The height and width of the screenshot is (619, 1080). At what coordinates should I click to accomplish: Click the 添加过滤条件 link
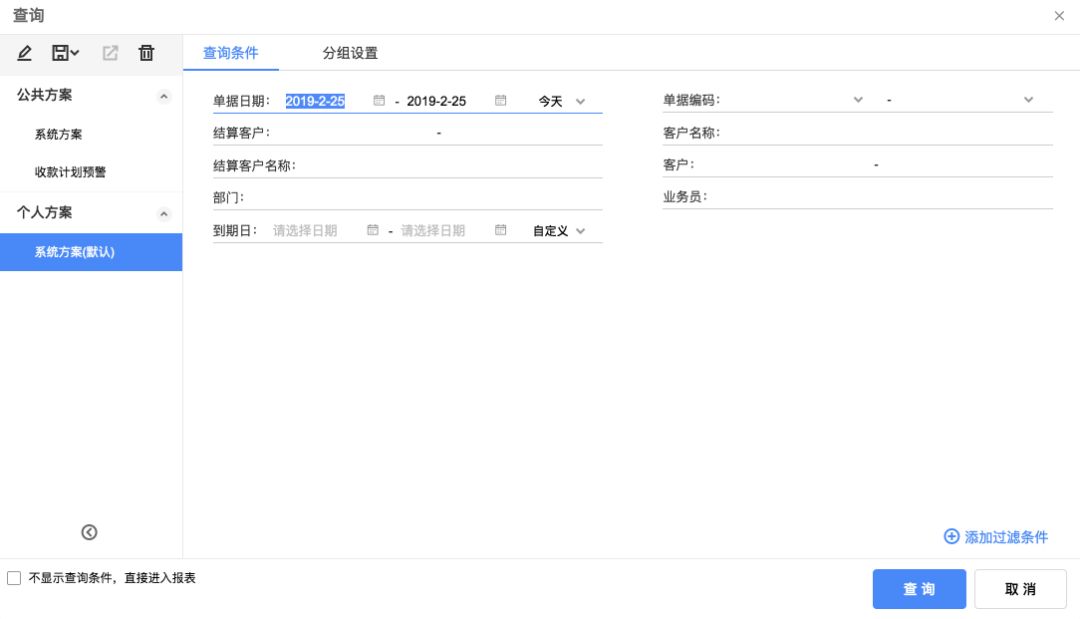tap(996, 537)
